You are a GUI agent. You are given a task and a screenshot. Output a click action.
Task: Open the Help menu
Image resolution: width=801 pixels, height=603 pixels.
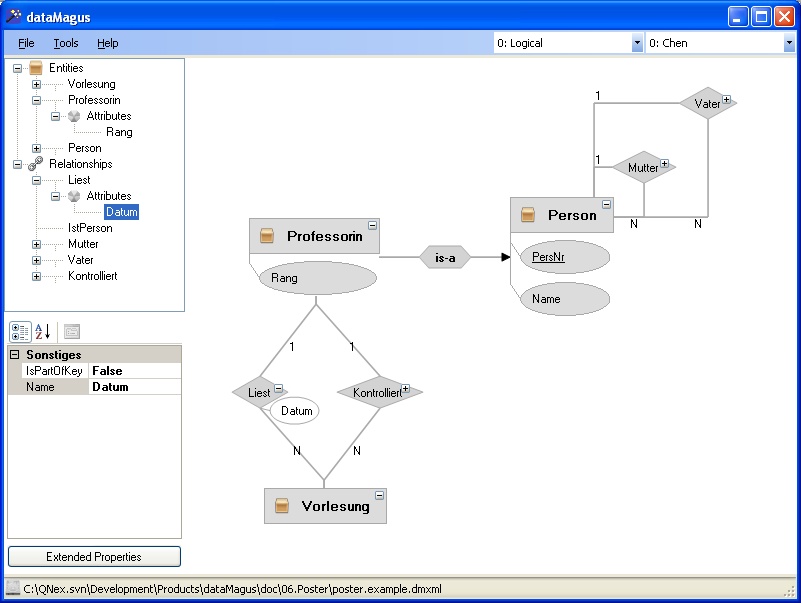pos(107,43)
